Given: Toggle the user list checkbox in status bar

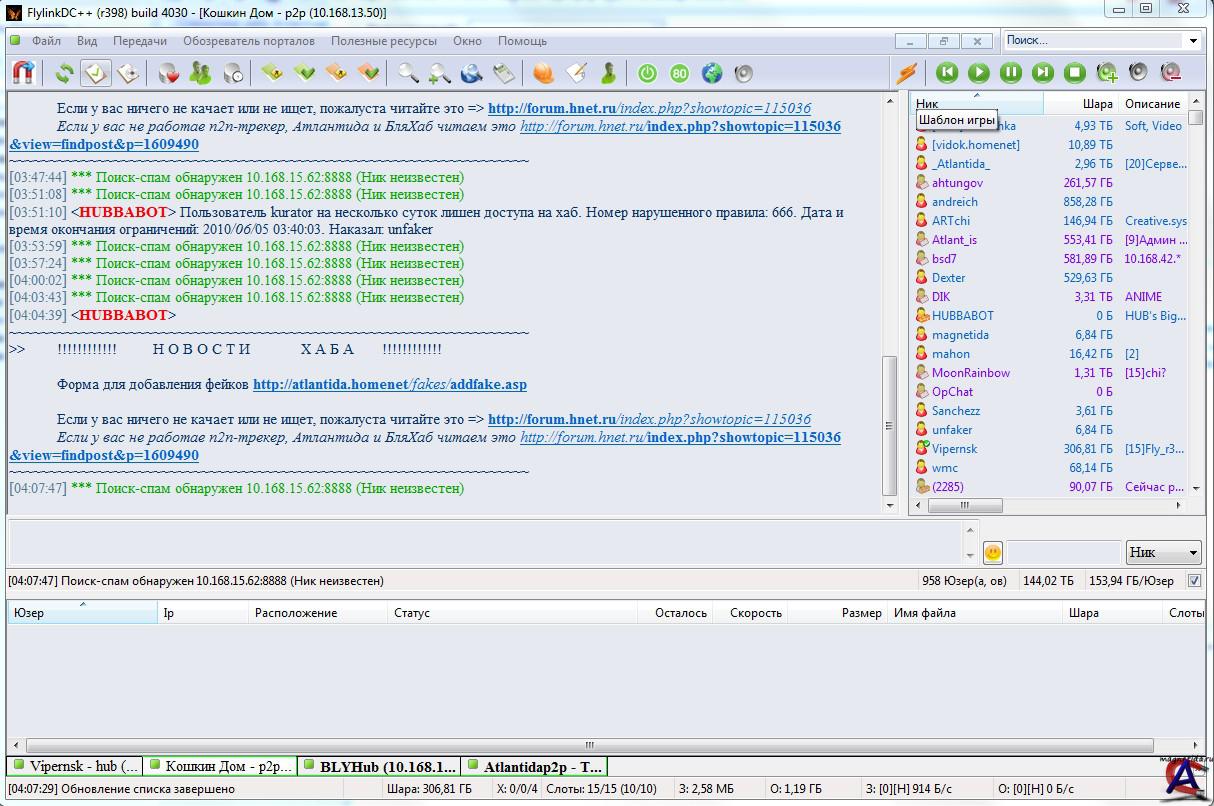Looking at the screenshot, I should point(1193,581).
